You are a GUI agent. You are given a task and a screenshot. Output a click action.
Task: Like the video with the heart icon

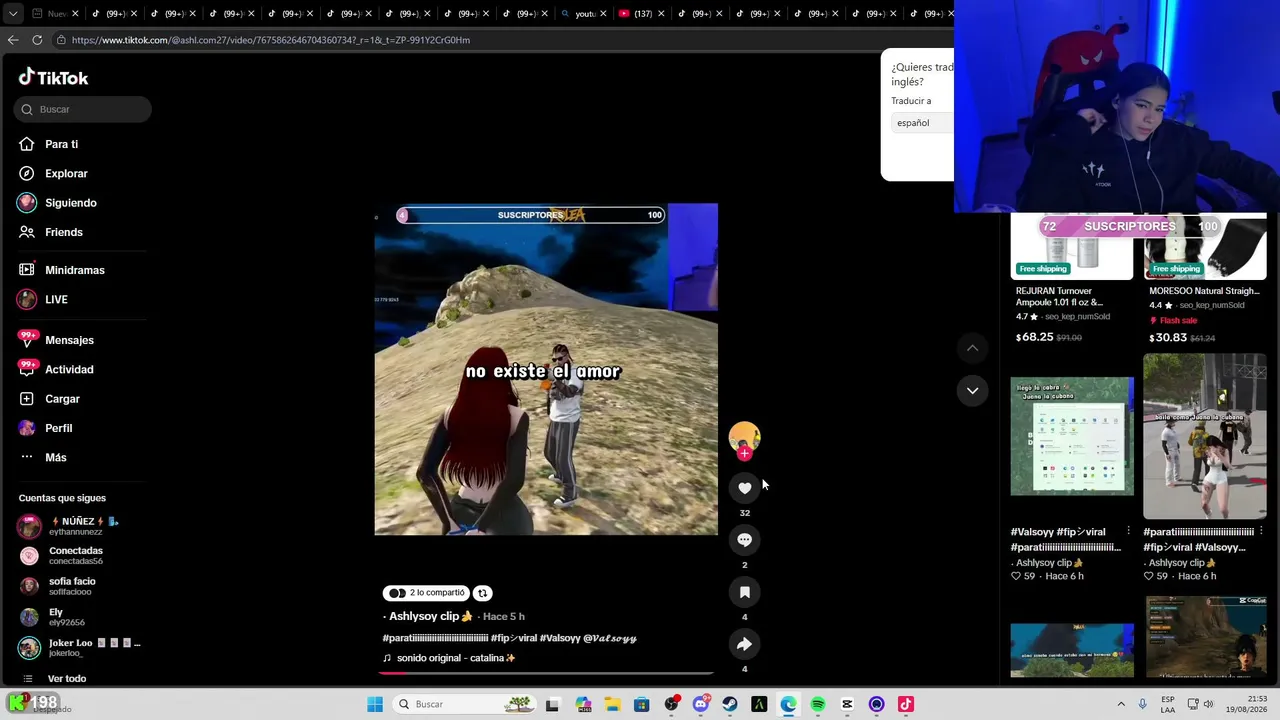744,487
